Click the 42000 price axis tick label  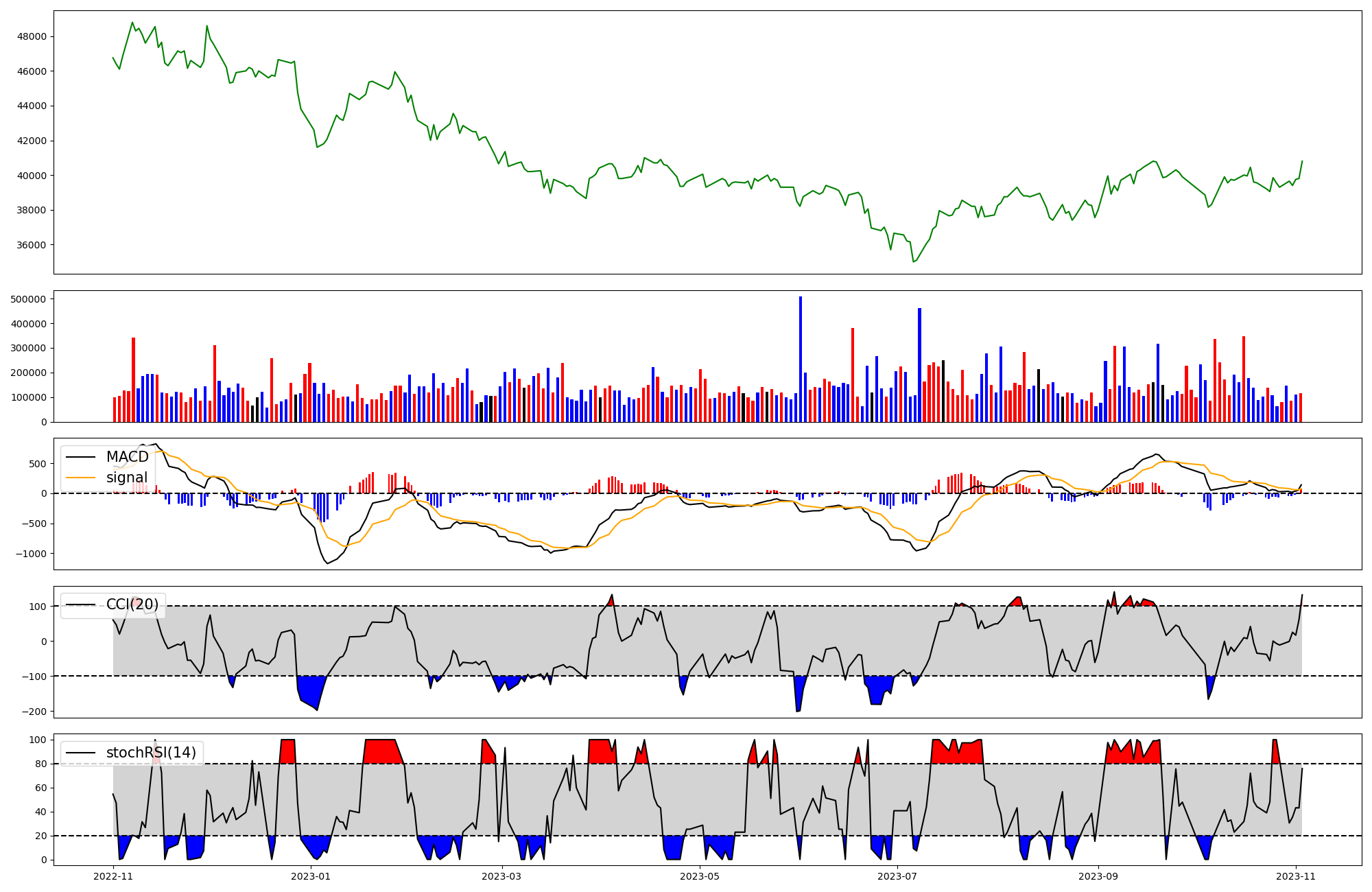point(32,141)
